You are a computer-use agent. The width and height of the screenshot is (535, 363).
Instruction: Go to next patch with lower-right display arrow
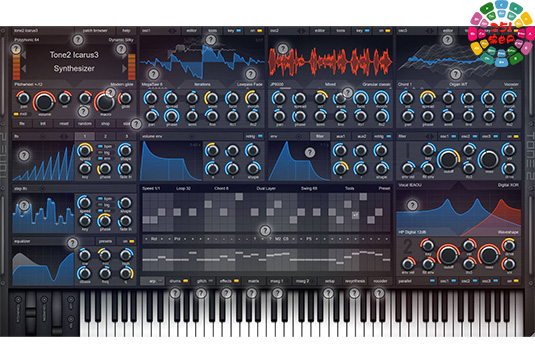124,69
